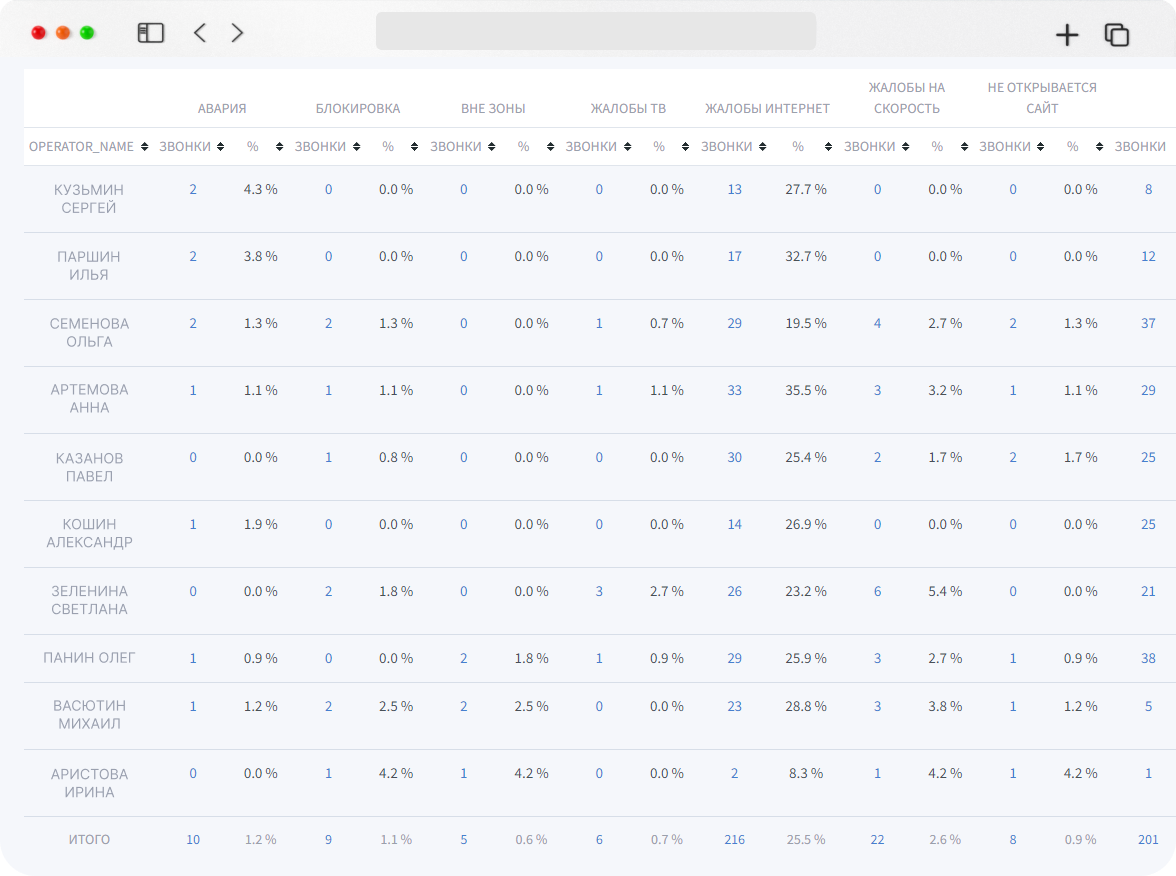Viewport: 1176px width, 876px height.
Task: Click the АВАРИЯ group header
Action: [222, 109]
